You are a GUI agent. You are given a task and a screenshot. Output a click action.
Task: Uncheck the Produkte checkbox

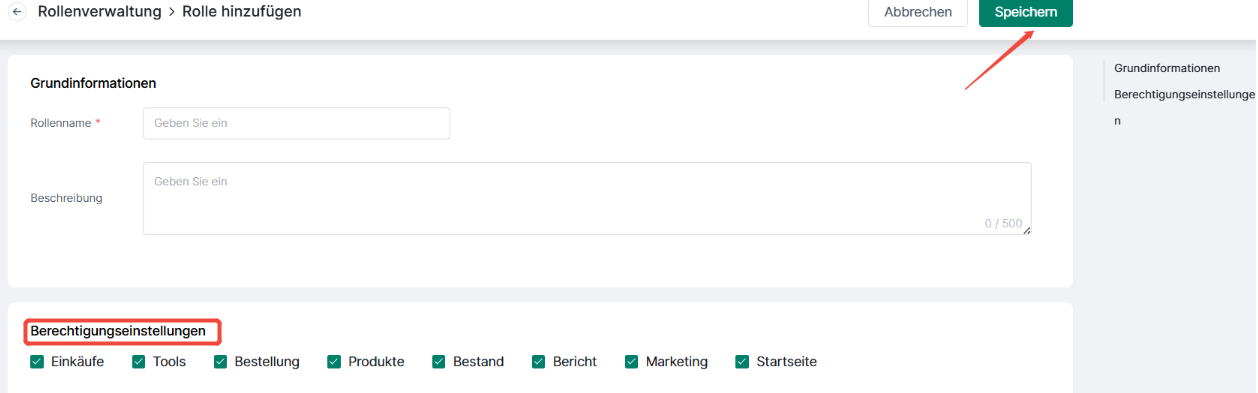coord(334,362)
